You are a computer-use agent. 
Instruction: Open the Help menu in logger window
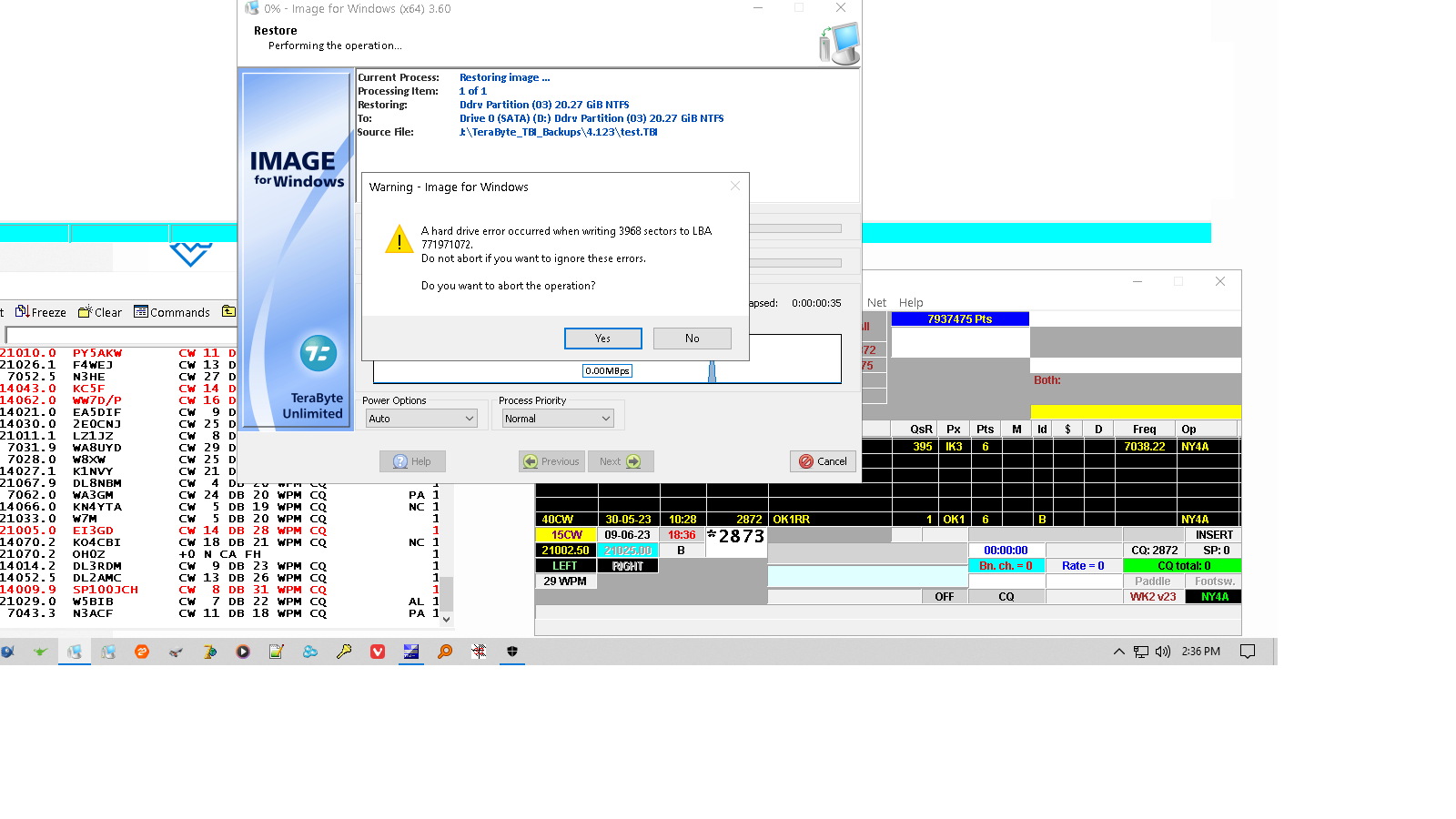click(x=911, y=303)
